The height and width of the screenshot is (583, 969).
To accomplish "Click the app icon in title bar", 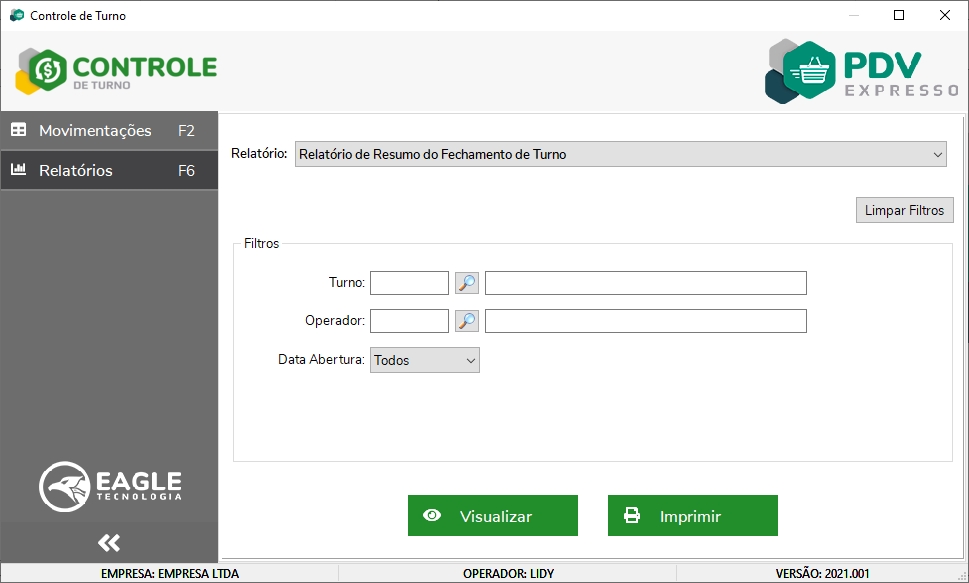I will click(x=17, y=15).
